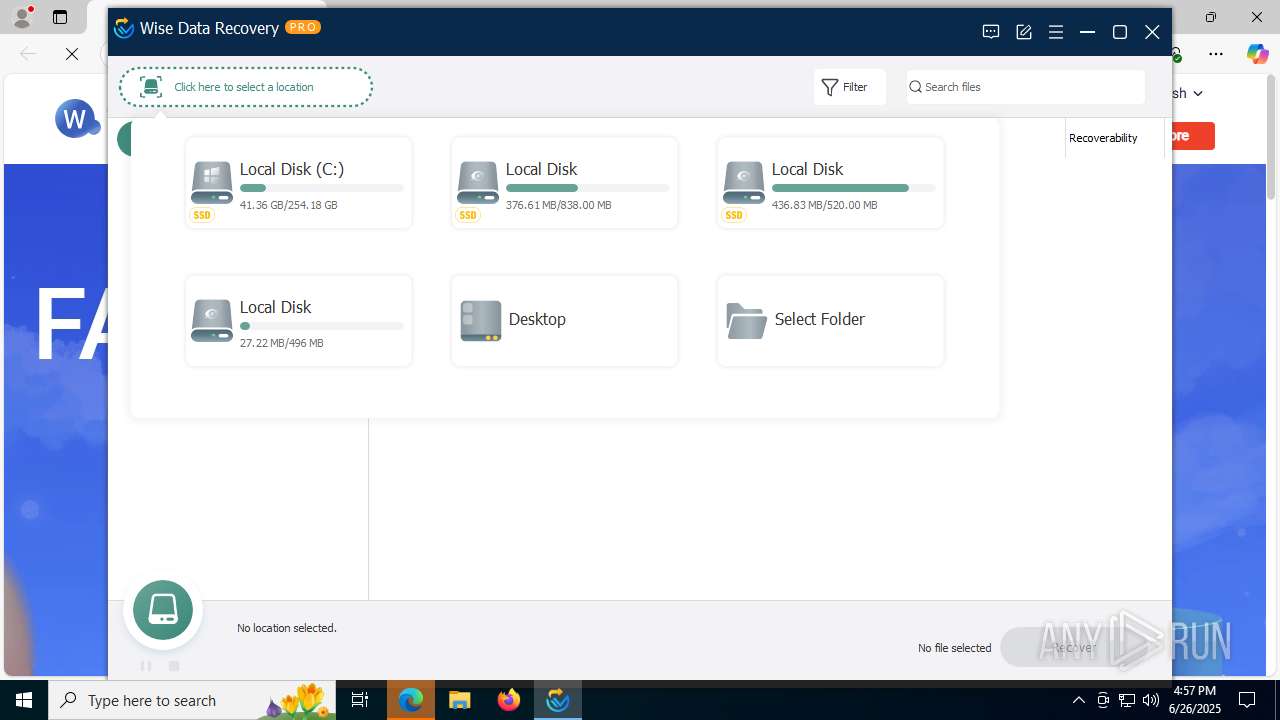Viewport: 1280px width, 720px height.
Task: Click the Recover button
Action: (1076, 647)
